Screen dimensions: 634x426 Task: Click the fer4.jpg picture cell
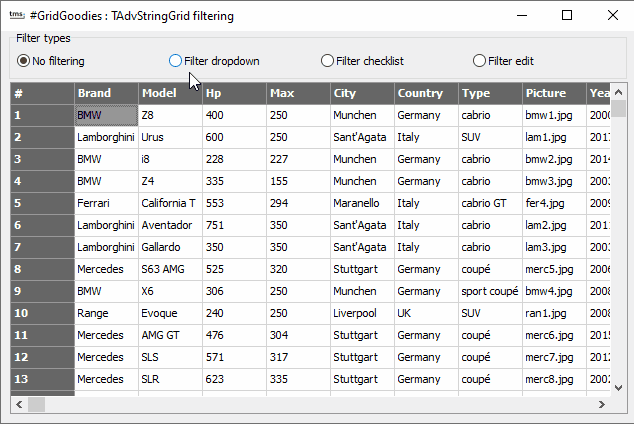click(554, 203)
